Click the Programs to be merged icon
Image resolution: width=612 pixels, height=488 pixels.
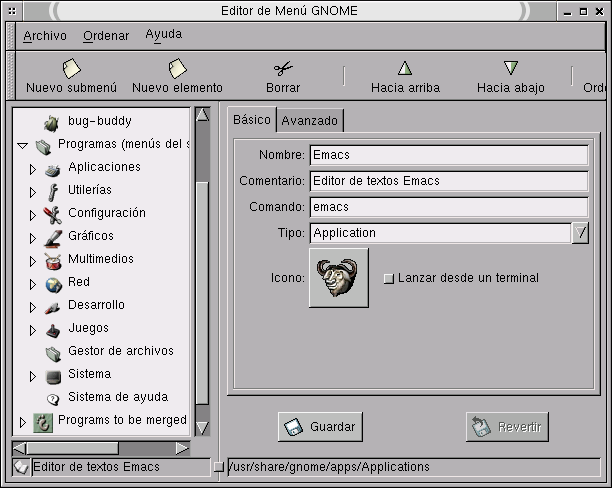pos(43,423)
